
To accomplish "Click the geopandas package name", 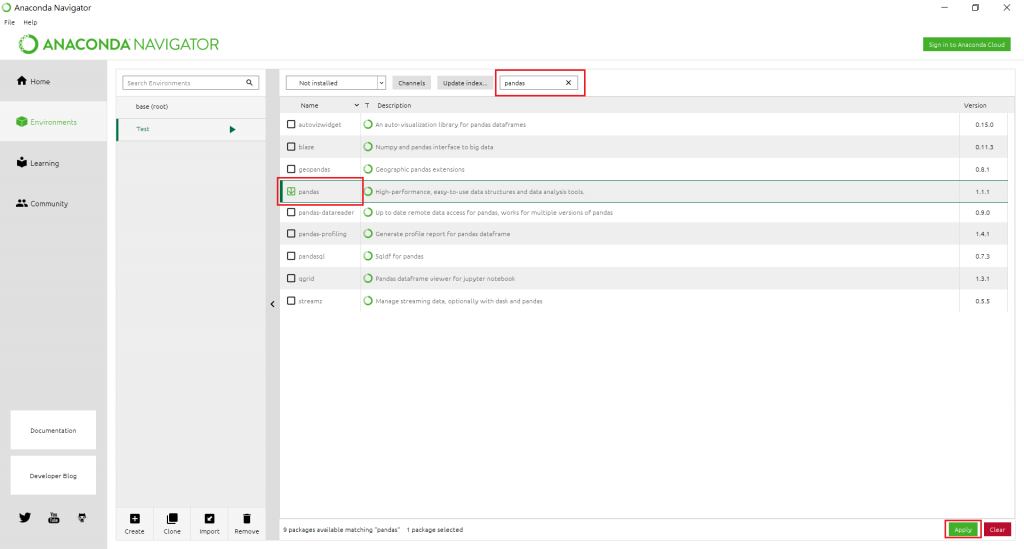I will tap(314, 169).
